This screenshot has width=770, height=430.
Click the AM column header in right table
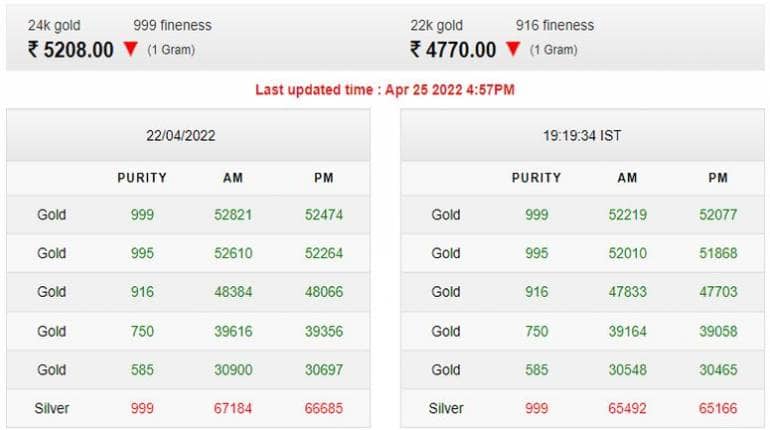click(627, 178)
